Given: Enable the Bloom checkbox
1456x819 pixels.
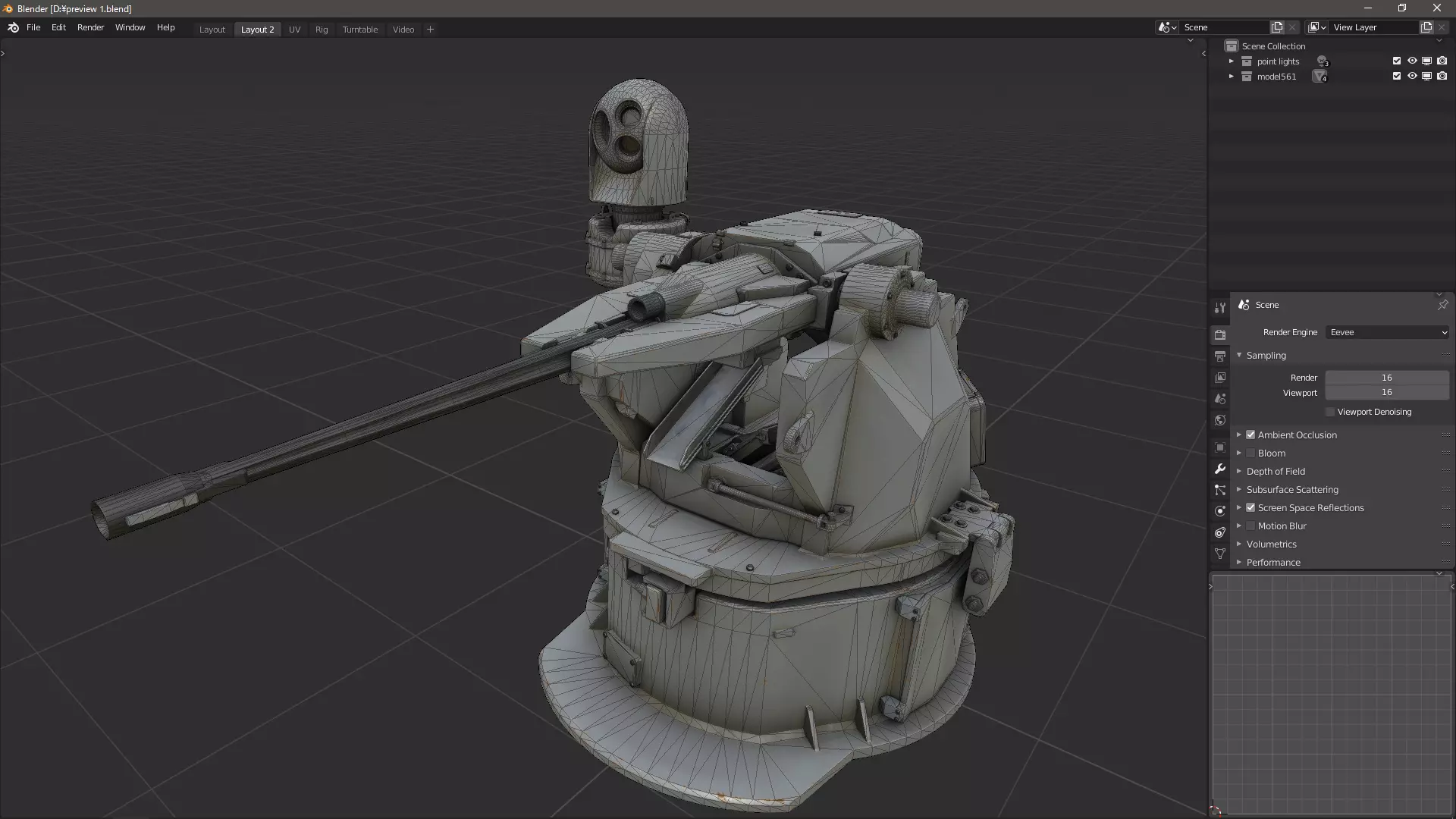Looking at the screenshot, I should (1250, 453).
